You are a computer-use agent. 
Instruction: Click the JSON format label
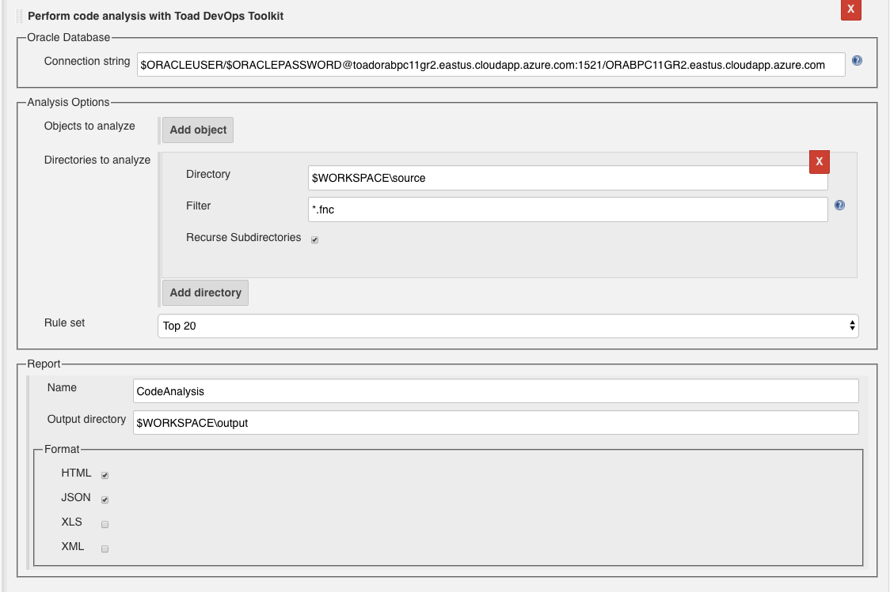76,497
